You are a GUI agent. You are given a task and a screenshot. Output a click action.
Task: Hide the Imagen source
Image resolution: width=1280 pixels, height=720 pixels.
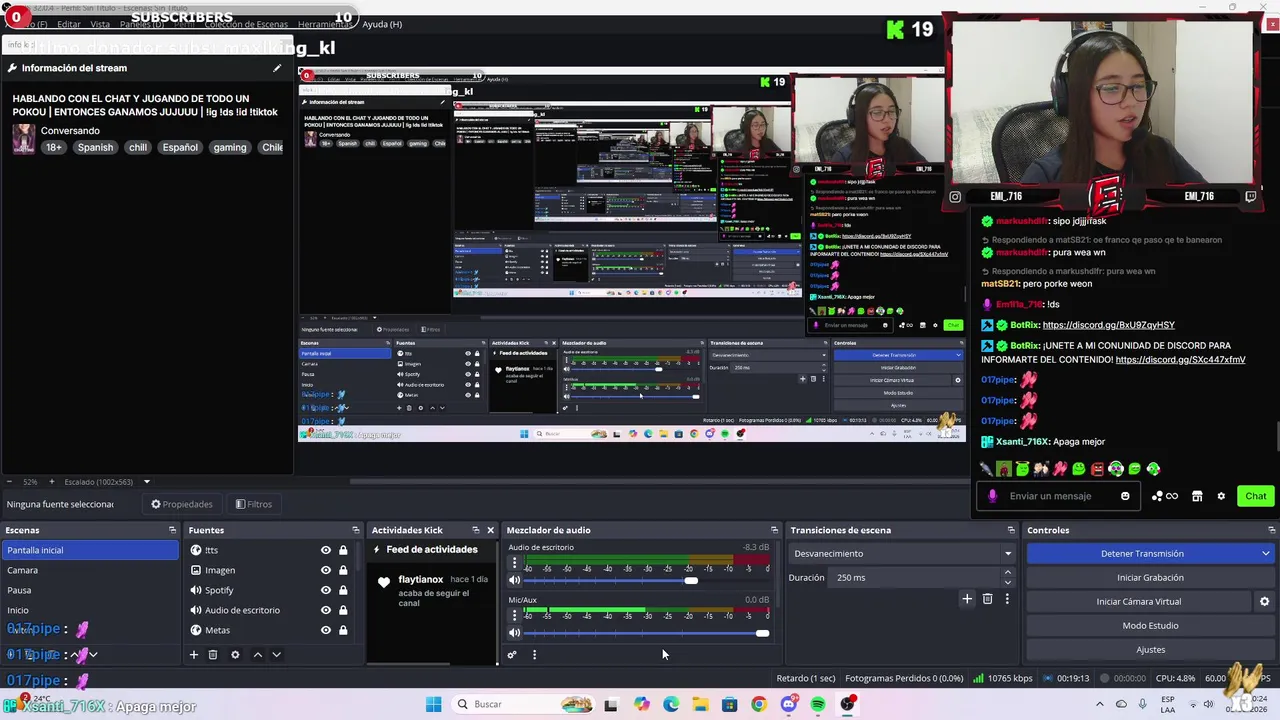[325, 570]
